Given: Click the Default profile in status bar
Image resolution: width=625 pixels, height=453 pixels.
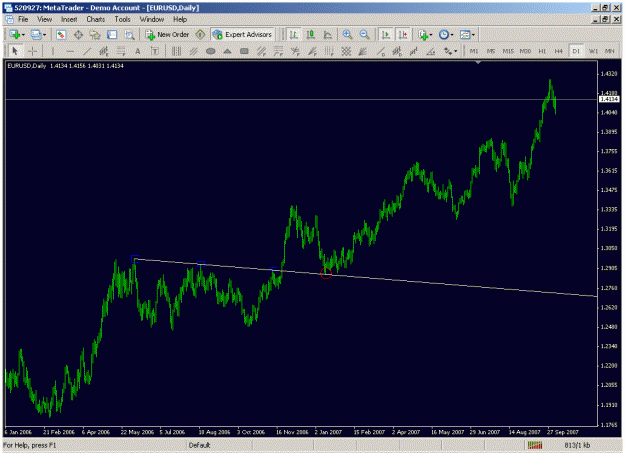Looking at the screenshot, I should pos(199,445).
